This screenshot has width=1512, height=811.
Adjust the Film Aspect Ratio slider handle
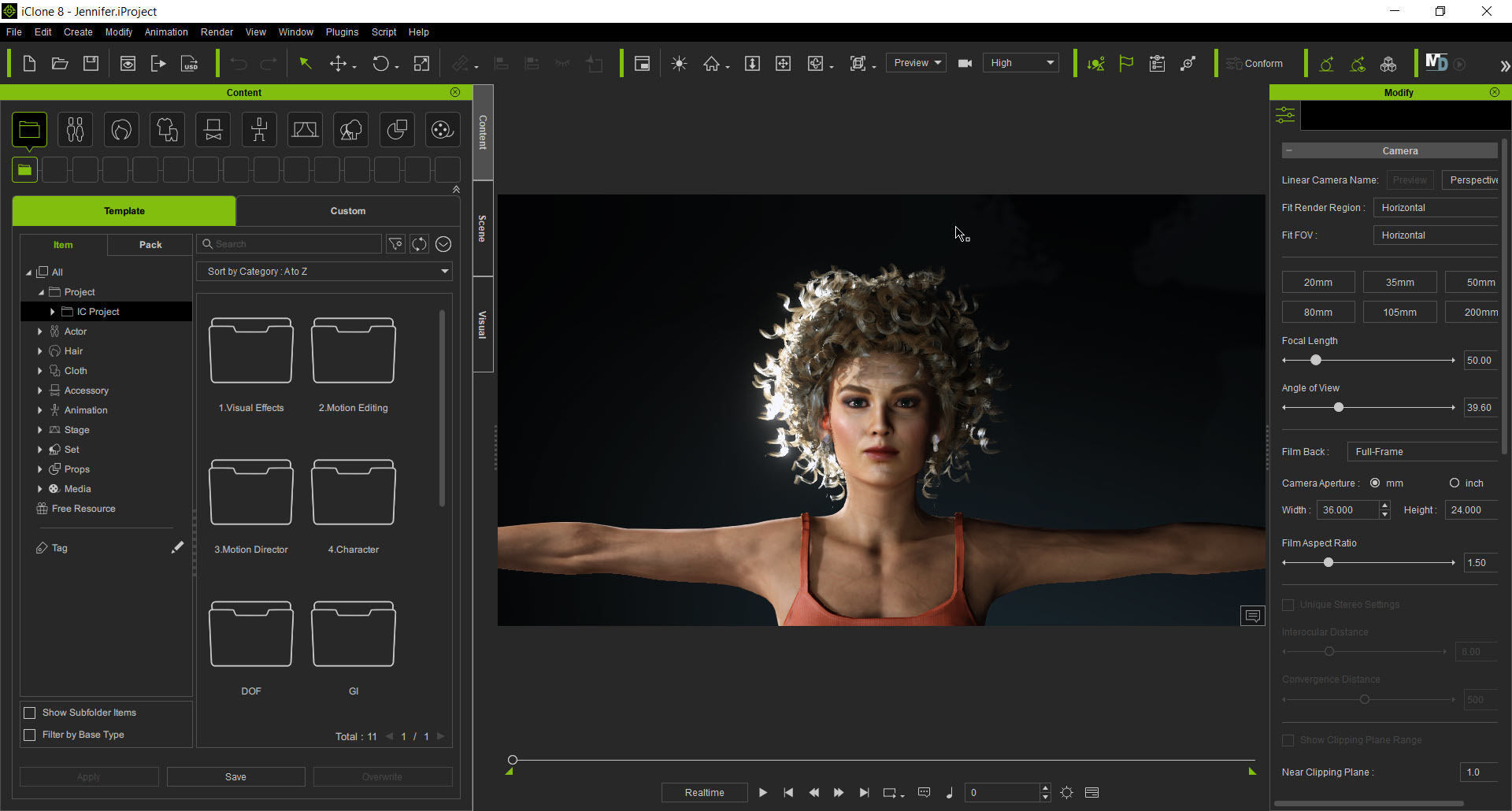[1329, 562]
